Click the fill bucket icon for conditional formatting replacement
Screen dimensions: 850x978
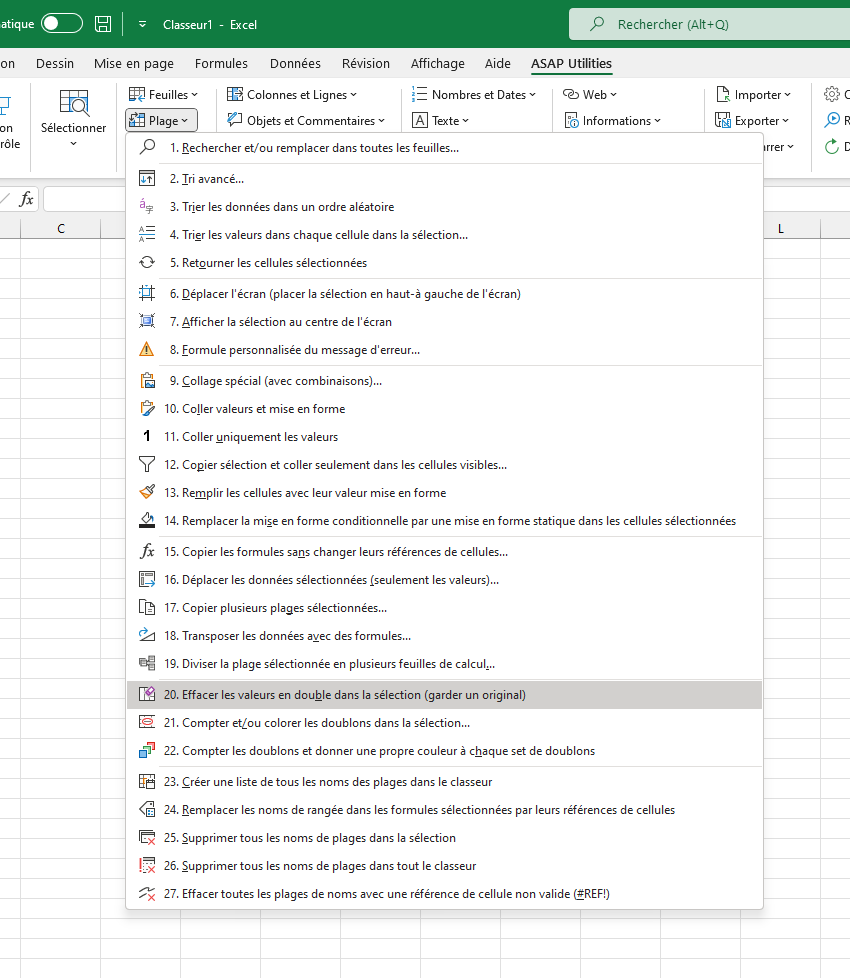[x=147, y=520]
